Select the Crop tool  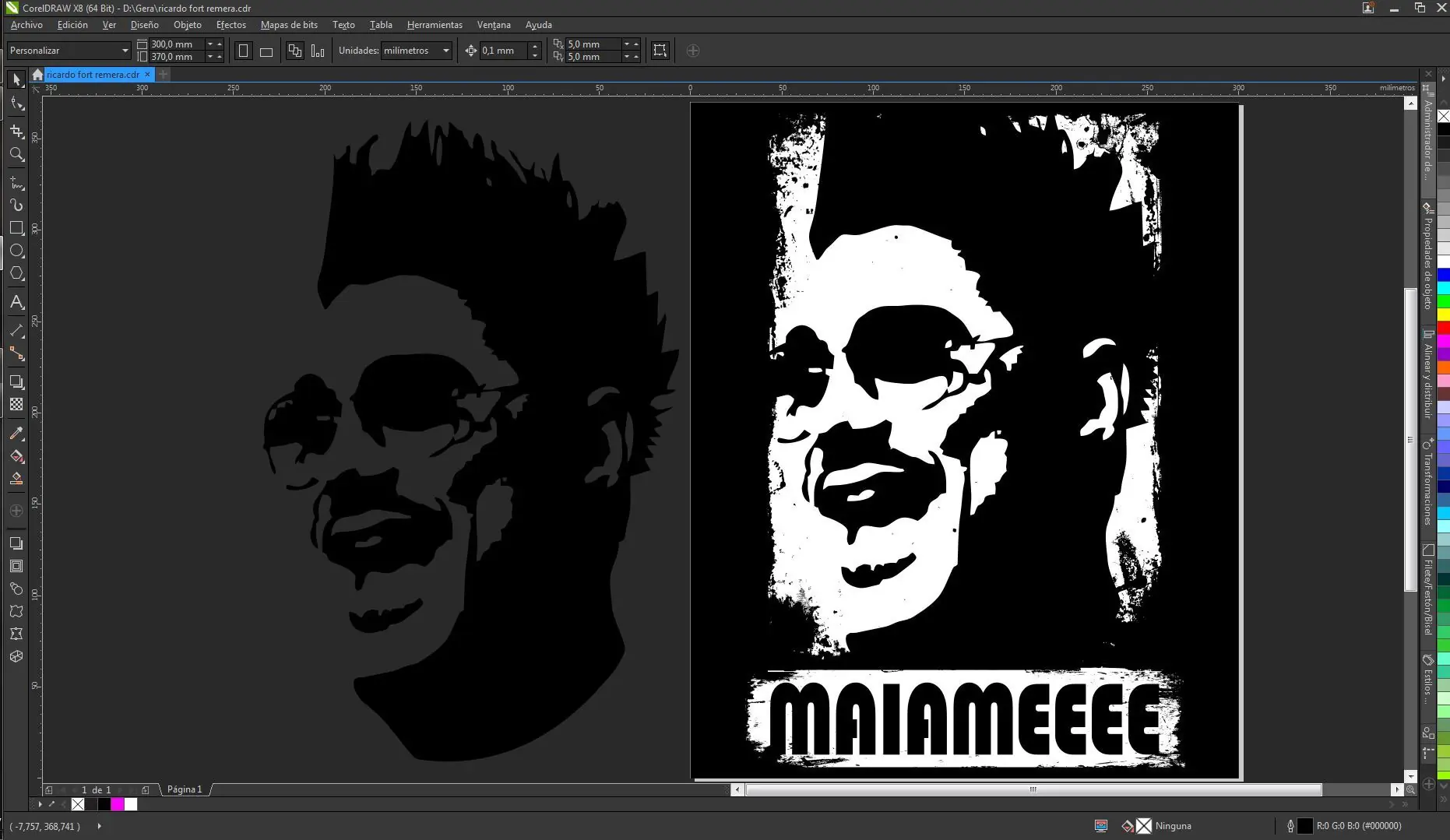click(x=16, y=131)
